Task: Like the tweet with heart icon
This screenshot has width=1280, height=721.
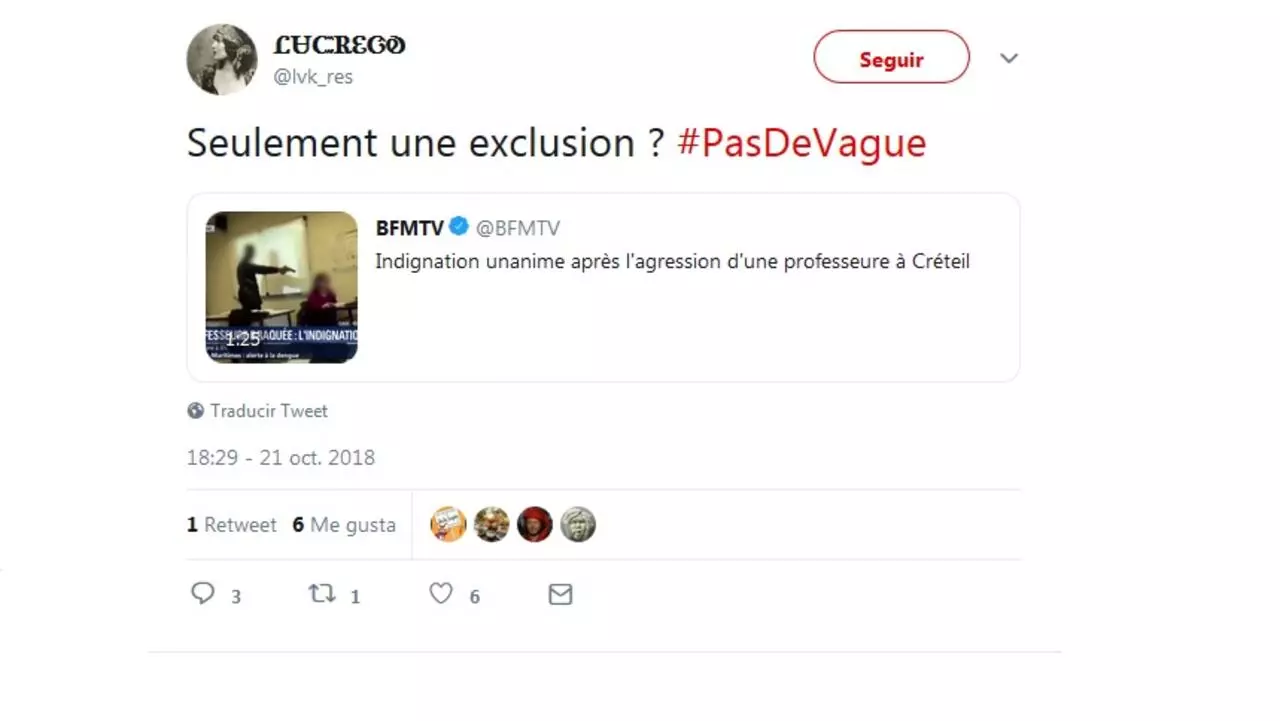Action: (441, 594)
